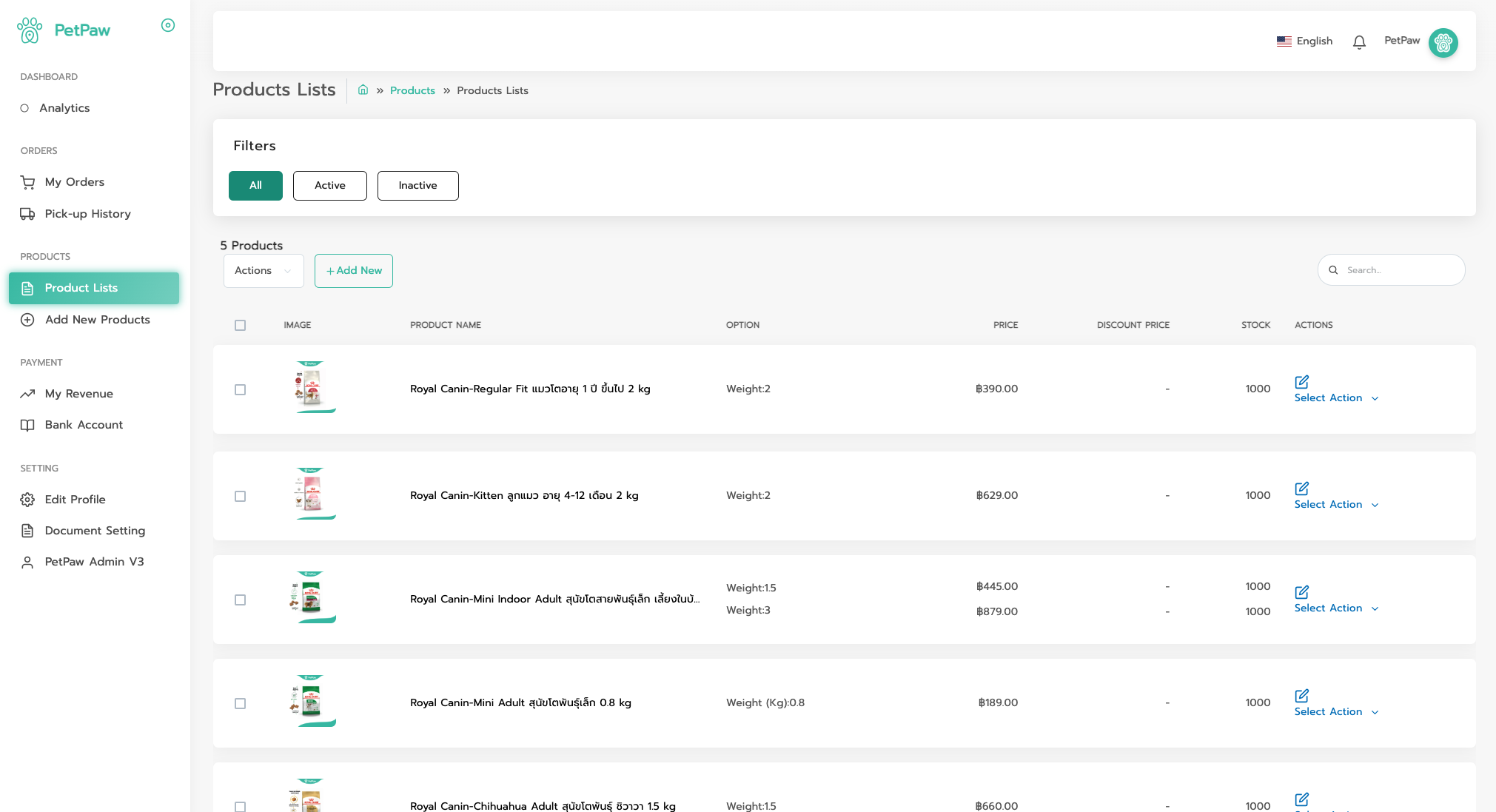Edit Royal Canin-Chihuahua Adult via pencil icon
Image resolution: width=1496 pixels, height=812 pixels.
coord(1302,799)
